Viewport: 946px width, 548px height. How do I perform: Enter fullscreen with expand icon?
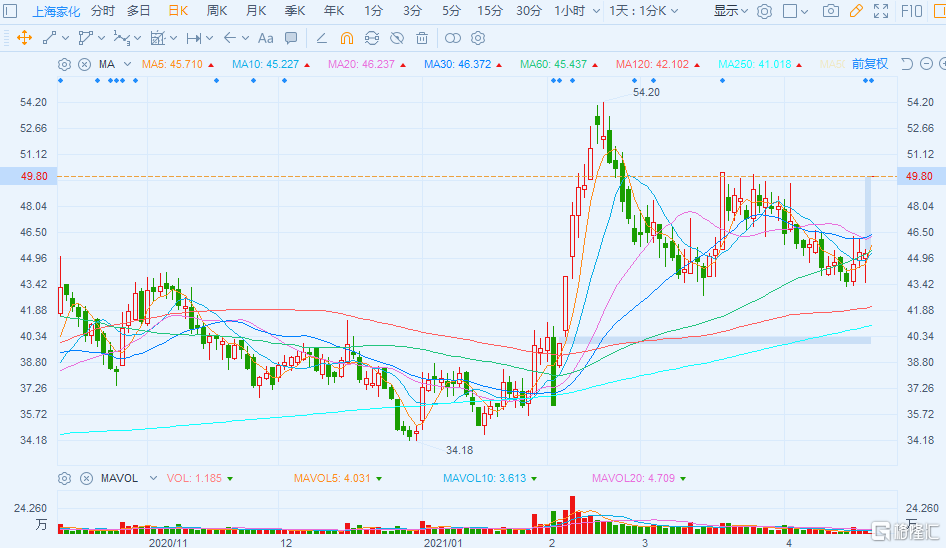(881, 11)
